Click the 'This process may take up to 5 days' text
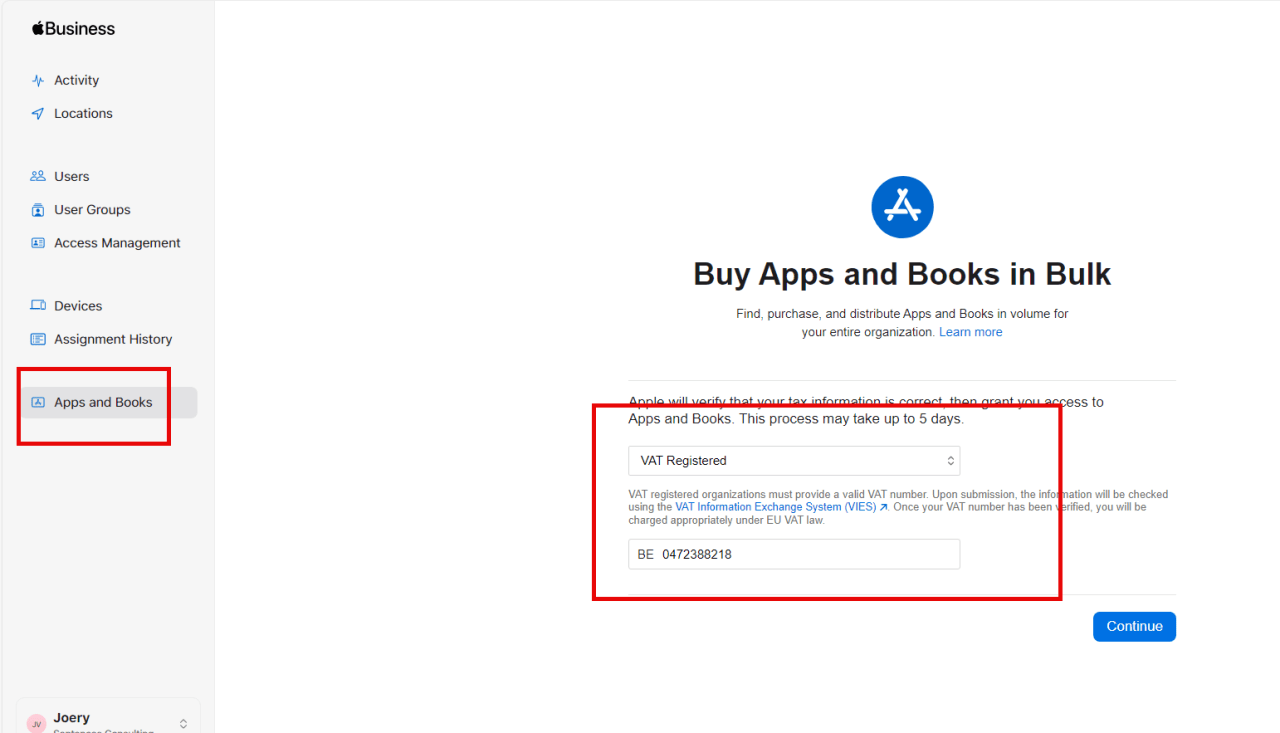The width and height of the screenshot is (1280, 733). click(849, 418)
